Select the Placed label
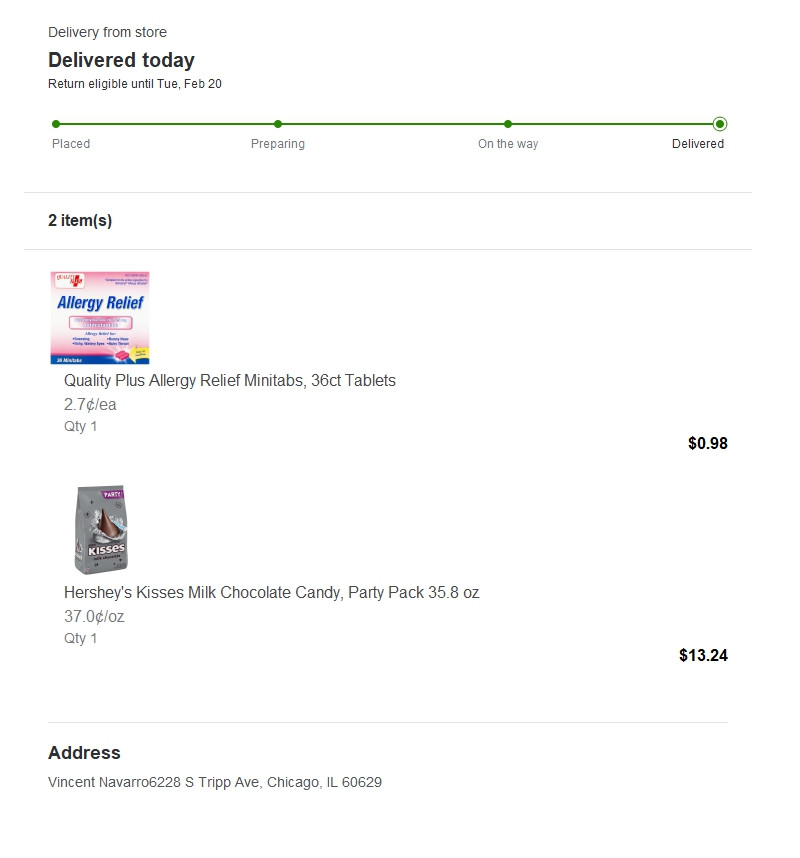The height and width of the screenshot is (858, 800). [71, 144]
